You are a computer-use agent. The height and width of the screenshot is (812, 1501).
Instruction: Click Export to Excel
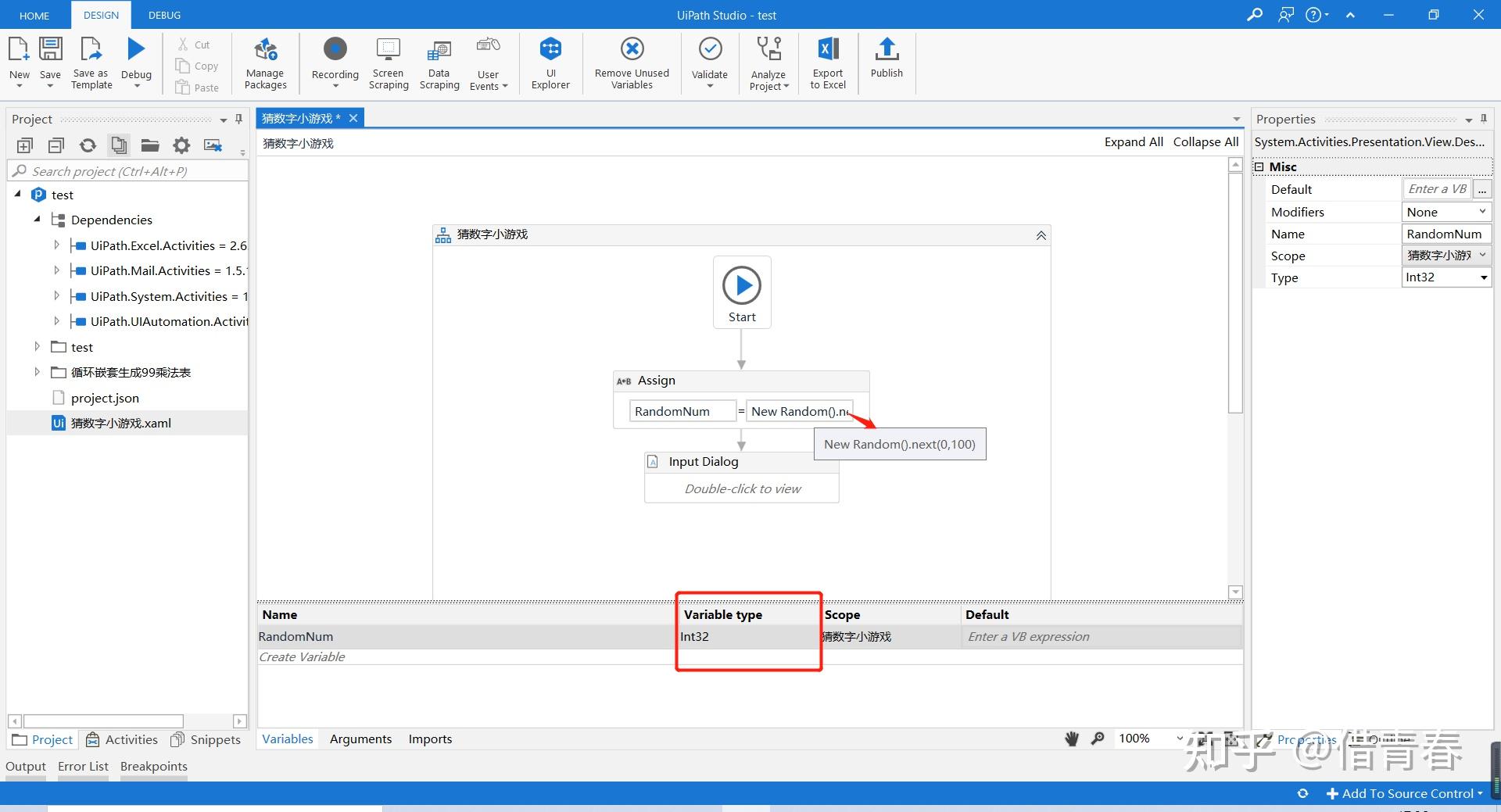click(827, 63)
